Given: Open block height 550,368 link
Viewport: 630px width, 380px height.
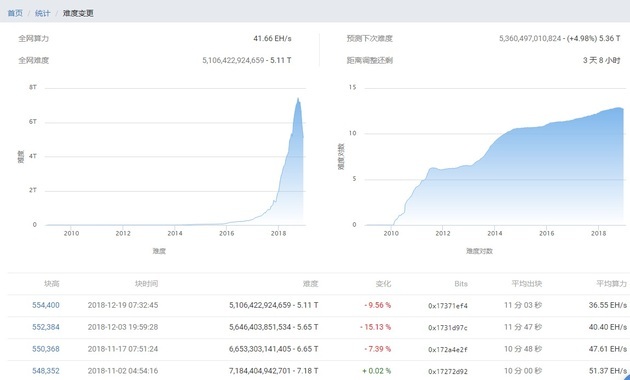Looking at the screenshot, I should point(46,349).
